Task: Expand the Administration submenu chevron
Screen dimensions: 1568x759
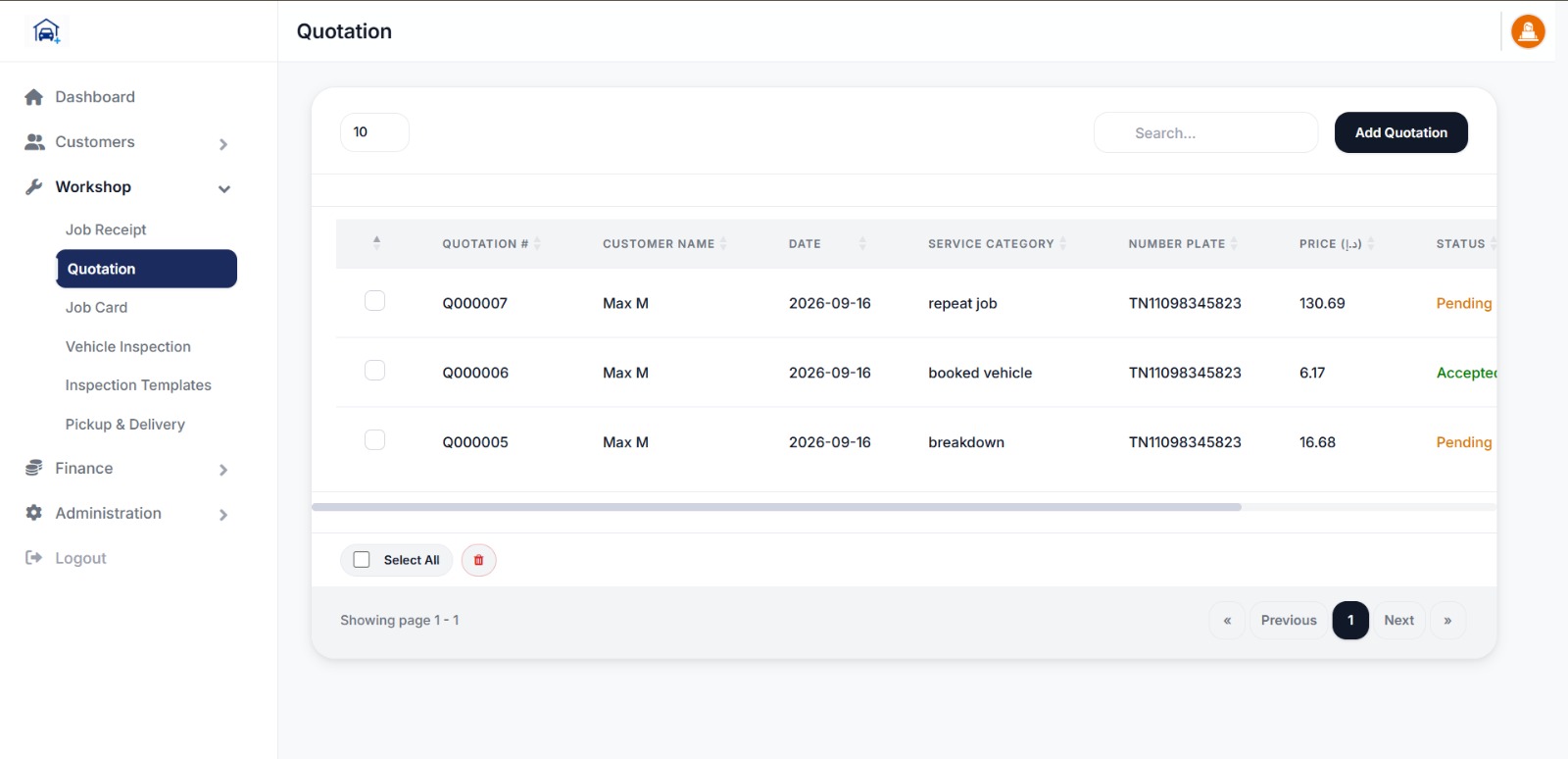Action: 223,515
